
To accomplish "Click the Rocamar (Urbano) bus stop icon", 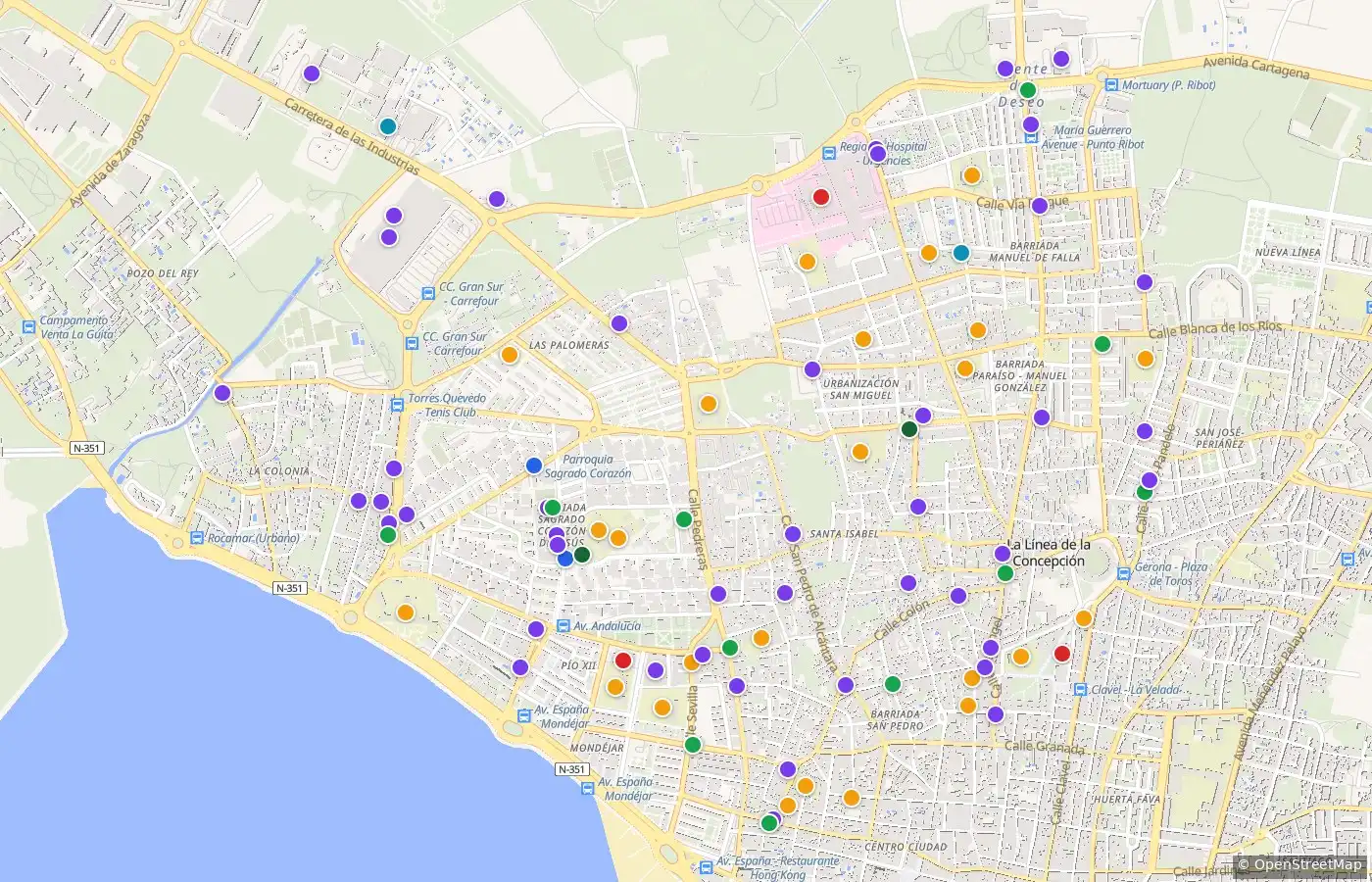I will pyautogui.click(x=196, y=538).
